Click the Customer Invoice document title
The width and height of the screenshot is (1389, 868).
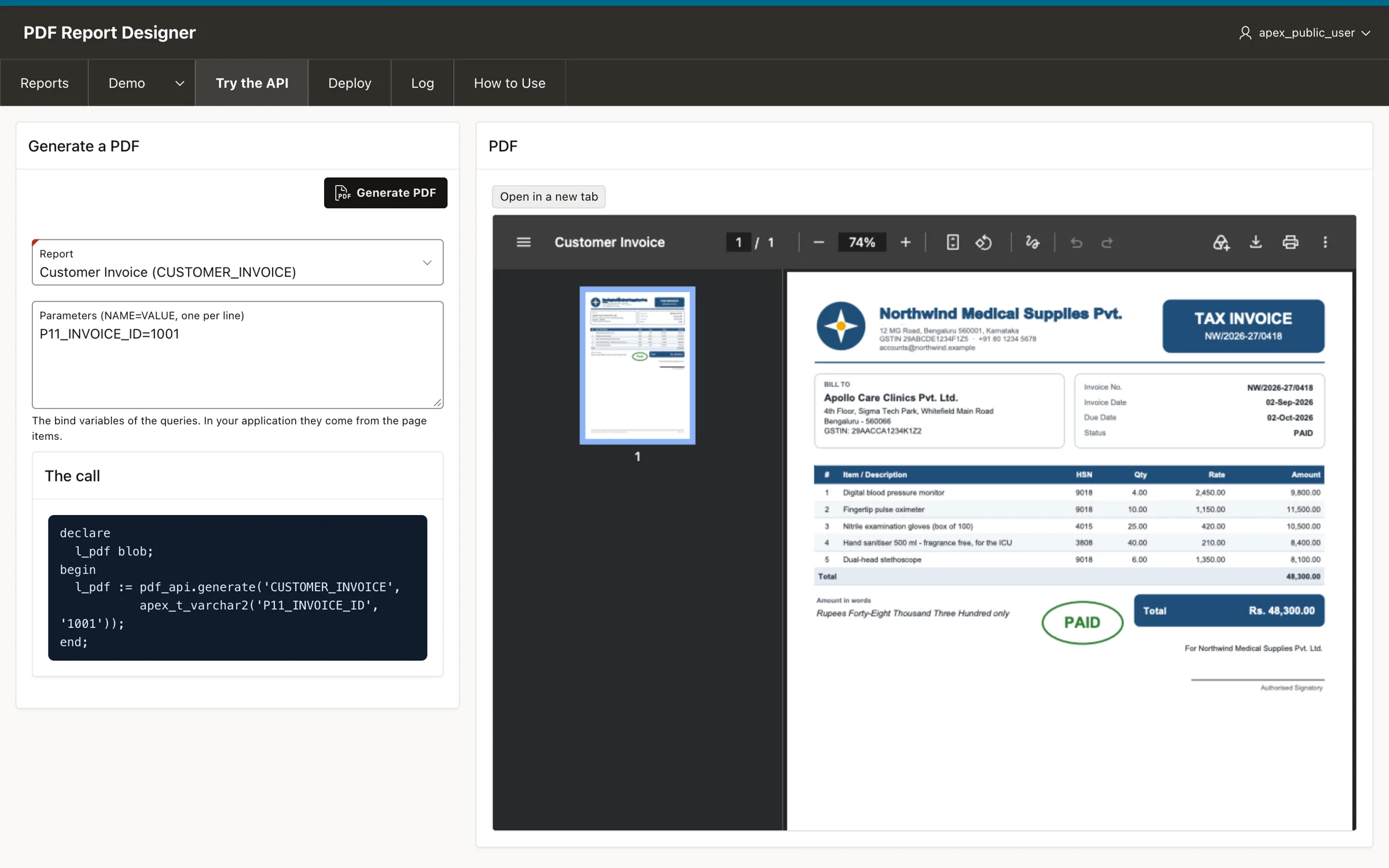[x=609, y=242]
